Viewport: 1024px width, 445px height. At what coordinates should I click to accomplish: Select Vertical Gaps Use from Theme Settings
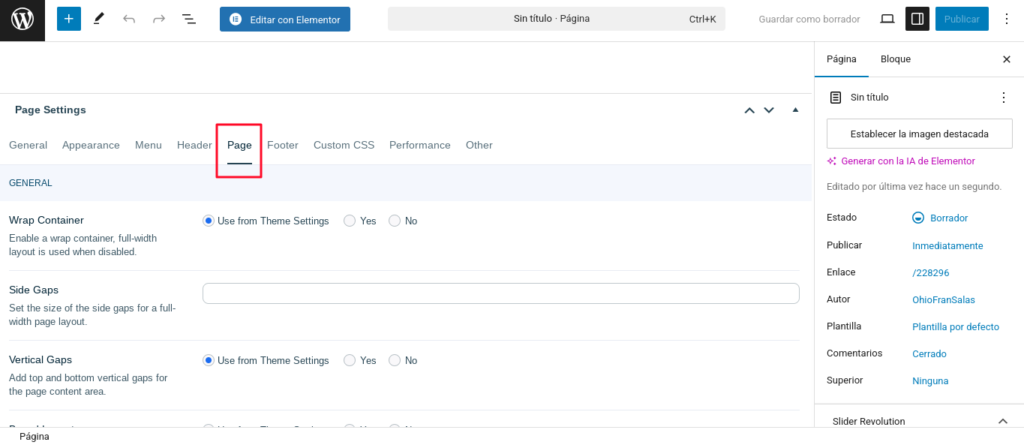pyautogui.click(x=208, y=360)
